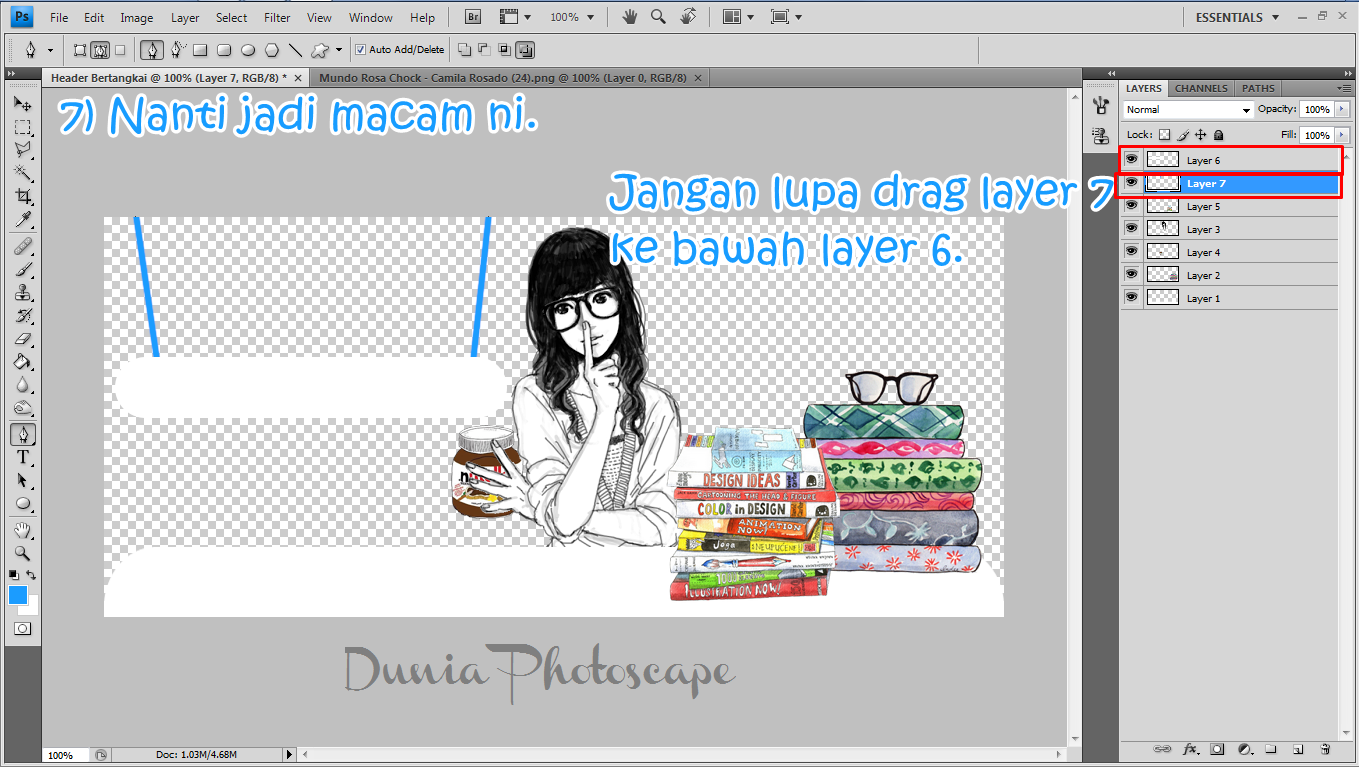Select the Magic Wand tool

coord(23,173)
